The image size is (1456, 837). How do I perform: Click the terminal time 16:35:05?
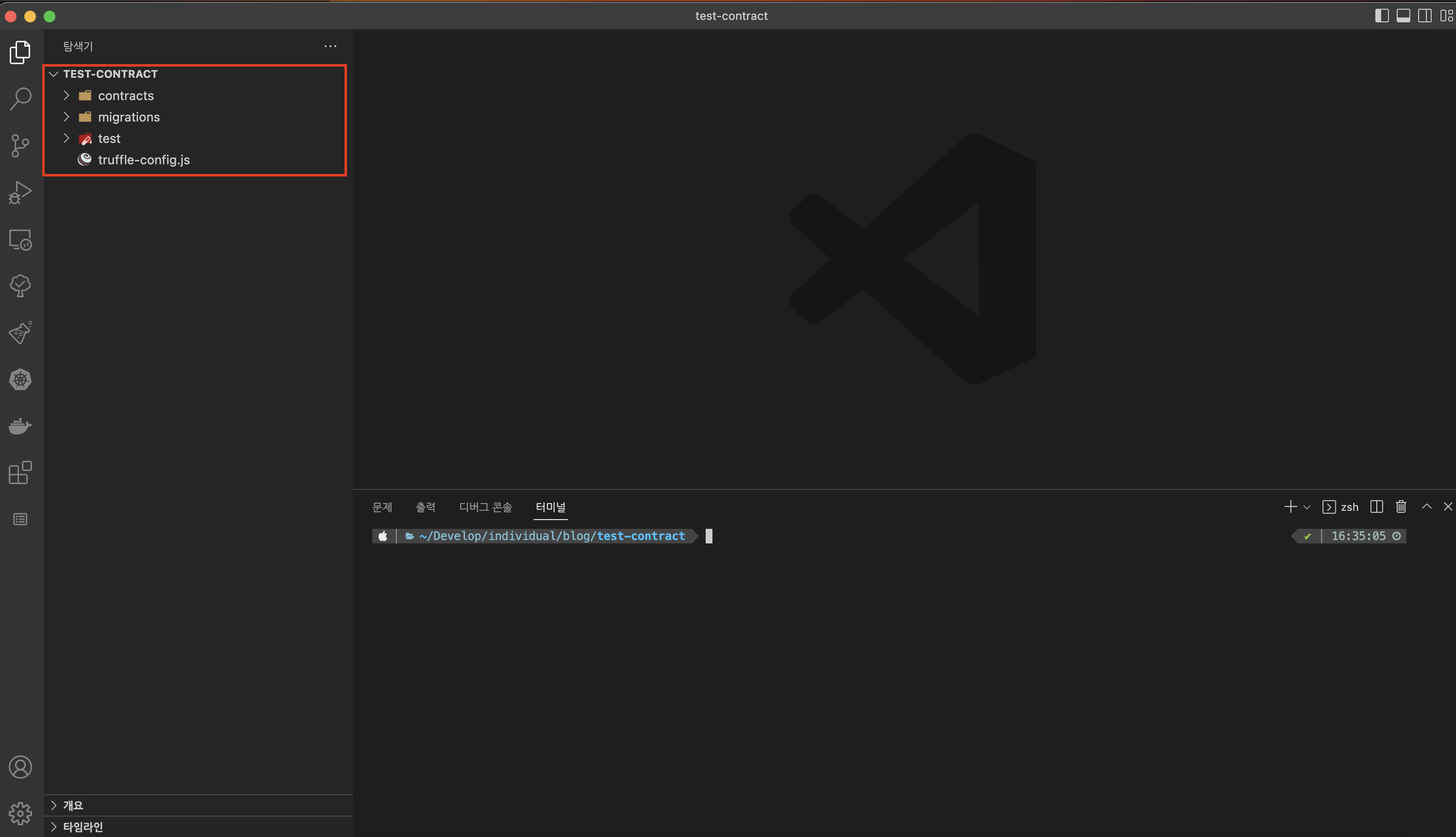click(x=1358, y=536)
